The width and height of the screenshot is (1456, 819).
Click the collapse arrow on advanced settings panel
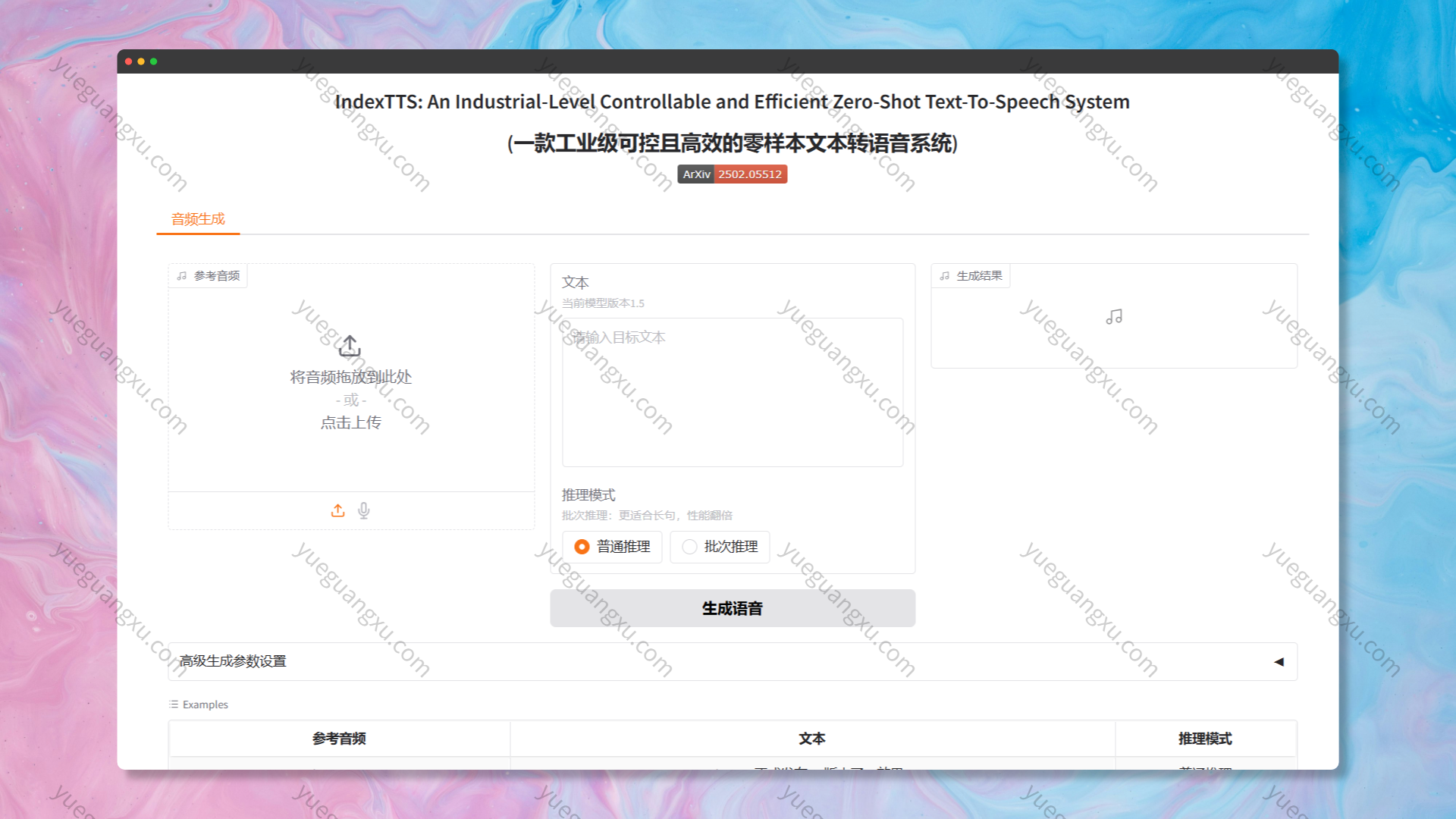pyautogui.click(x=1280, y=661)
